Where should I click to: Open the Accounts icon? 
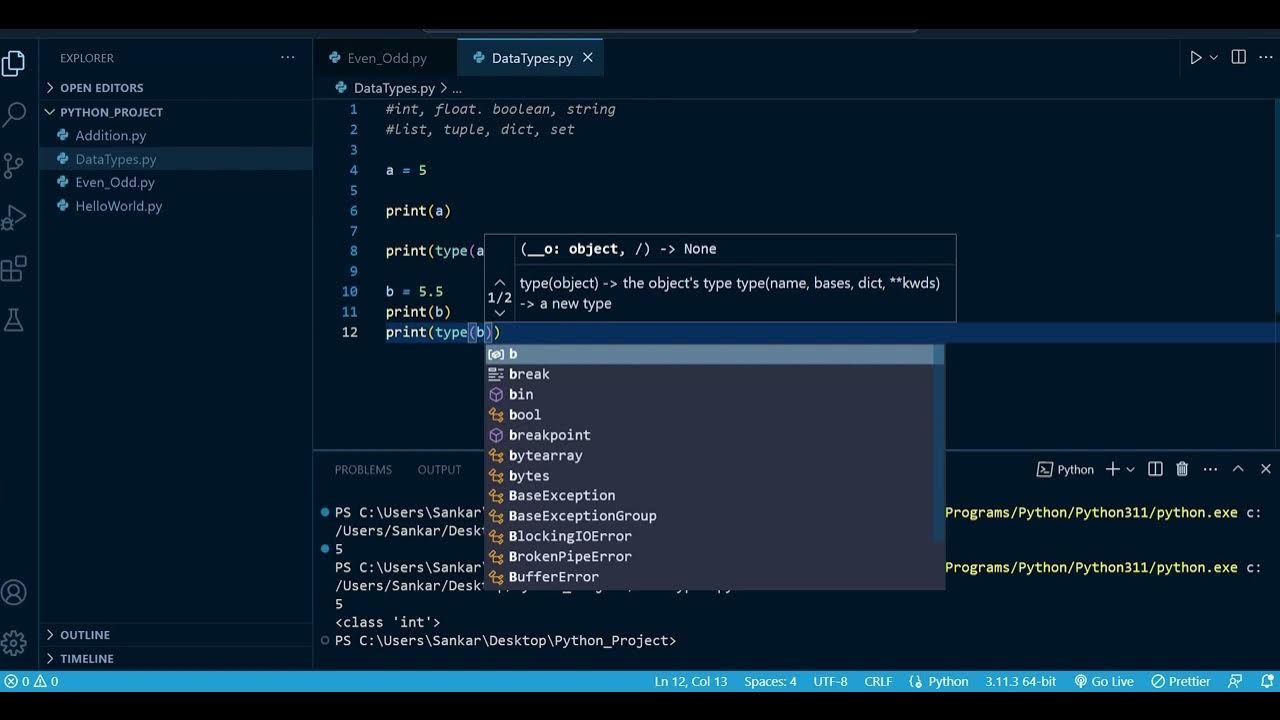pyautogui.click(x=14, y=592)
